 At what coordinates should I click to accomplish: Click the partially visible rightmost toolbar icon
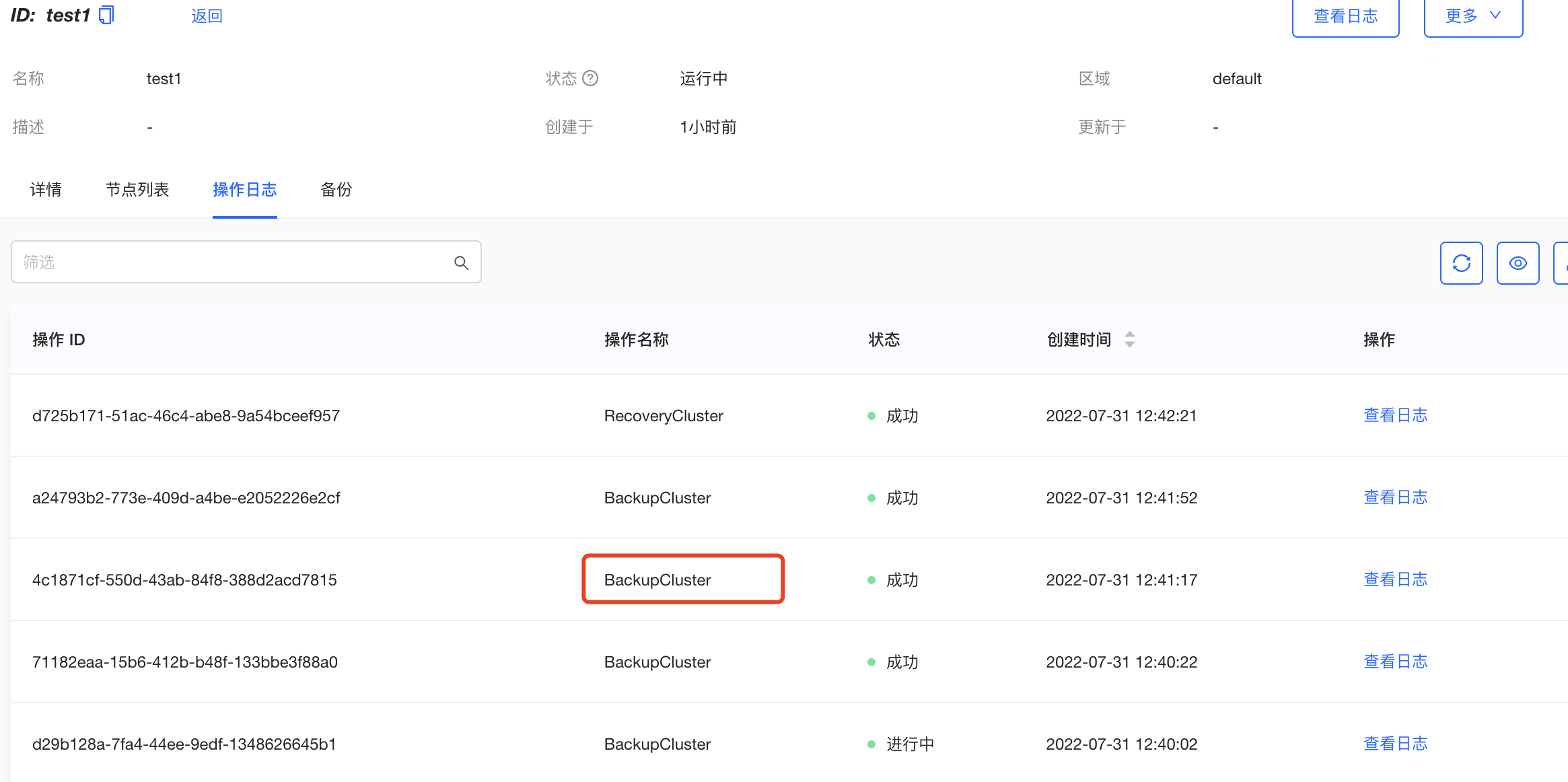tap(1564, 263)
